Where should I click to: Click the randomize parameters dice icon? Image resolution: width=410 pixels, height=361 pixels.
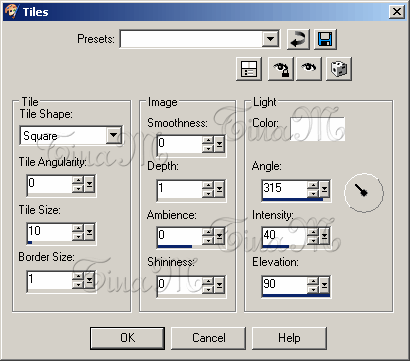[339, 69]
